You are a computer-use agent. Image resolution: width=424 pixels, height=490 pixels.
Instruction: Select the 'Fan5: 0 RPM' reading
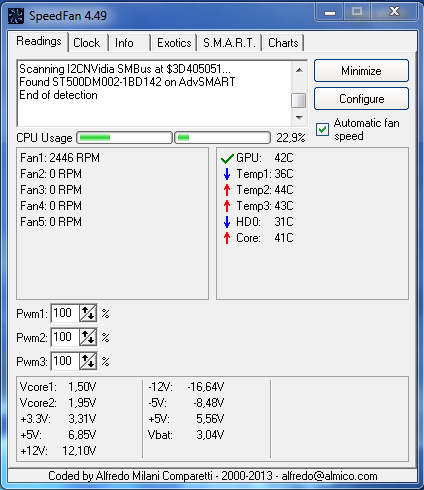click(51, 222)
